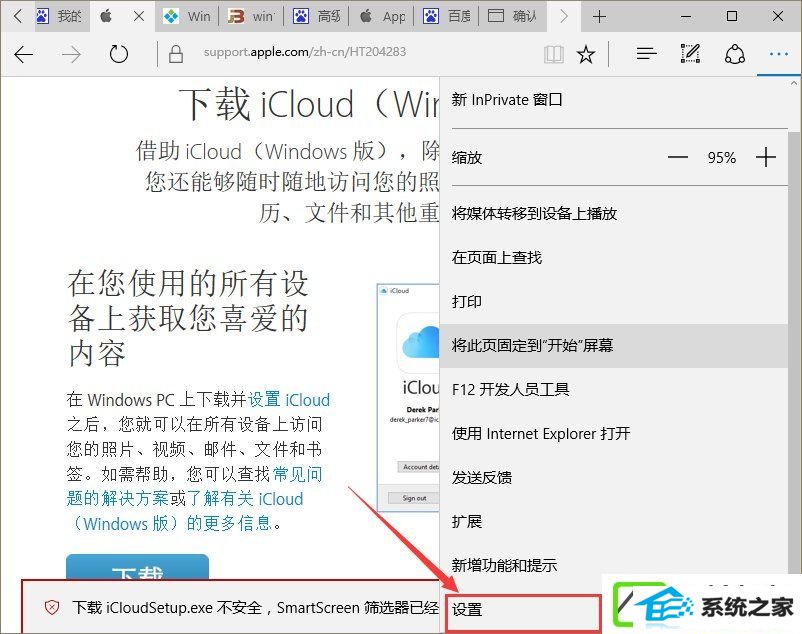This screenshot has height=634, width=802.
Task: Switch to the 高级 tab
Action: tap(316, 16)
